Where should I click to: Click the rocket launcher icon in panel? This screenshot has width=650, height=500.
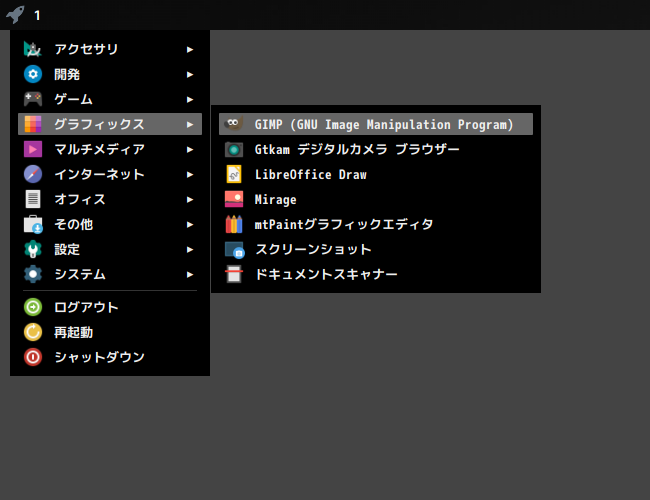(15, 15)
